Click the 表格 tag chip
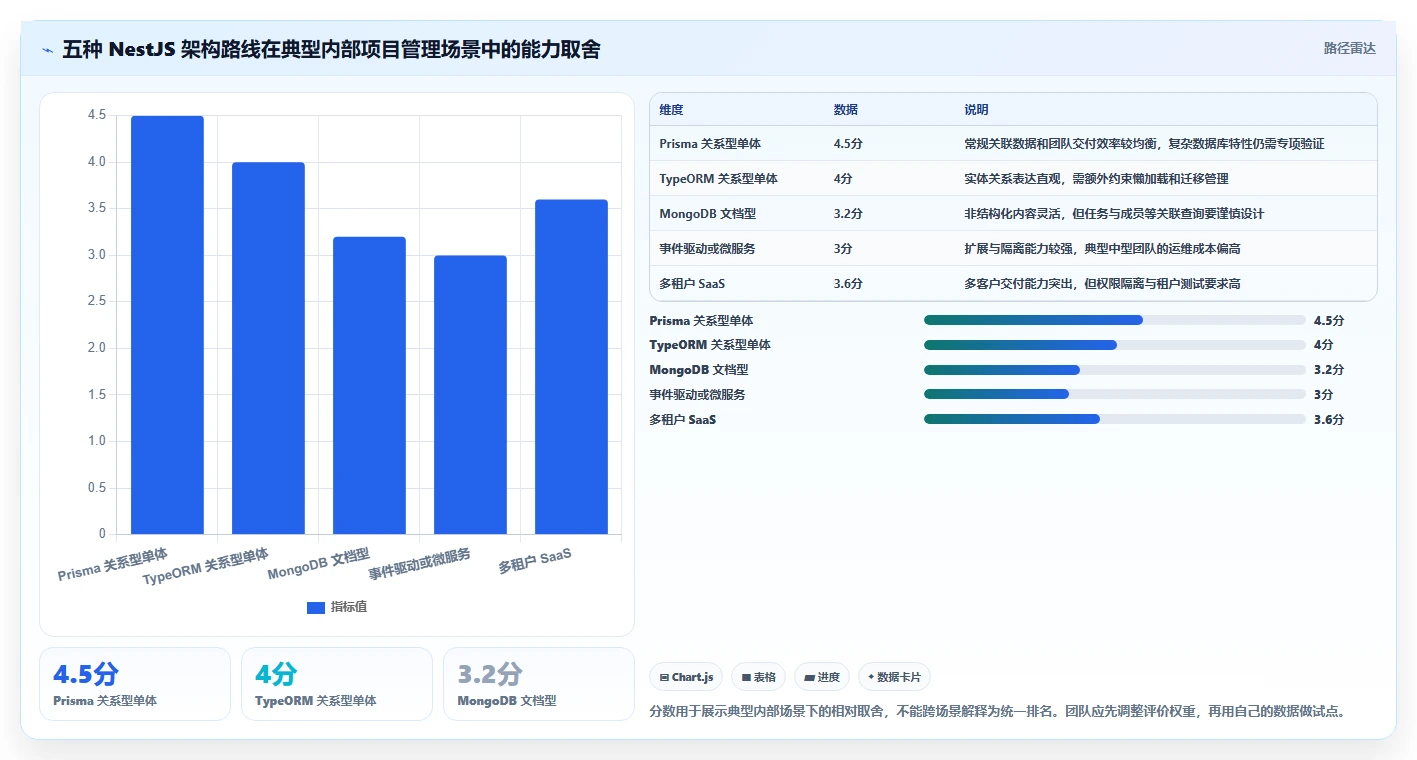The image size is (1417, 760). point(759,677)
